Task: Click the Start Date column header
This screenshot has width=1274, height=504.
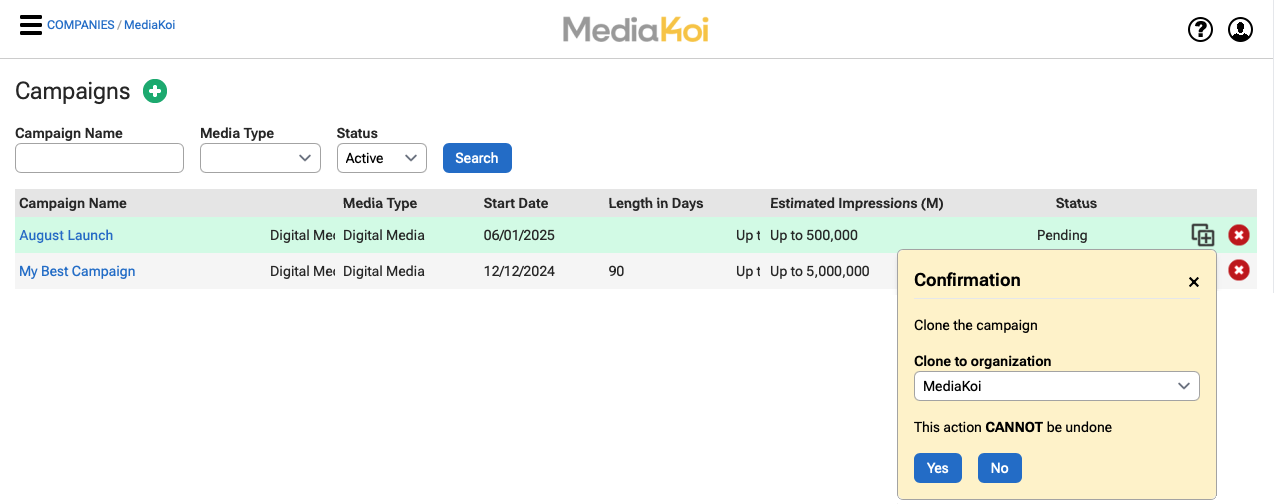Action: [x=516, y=203]
